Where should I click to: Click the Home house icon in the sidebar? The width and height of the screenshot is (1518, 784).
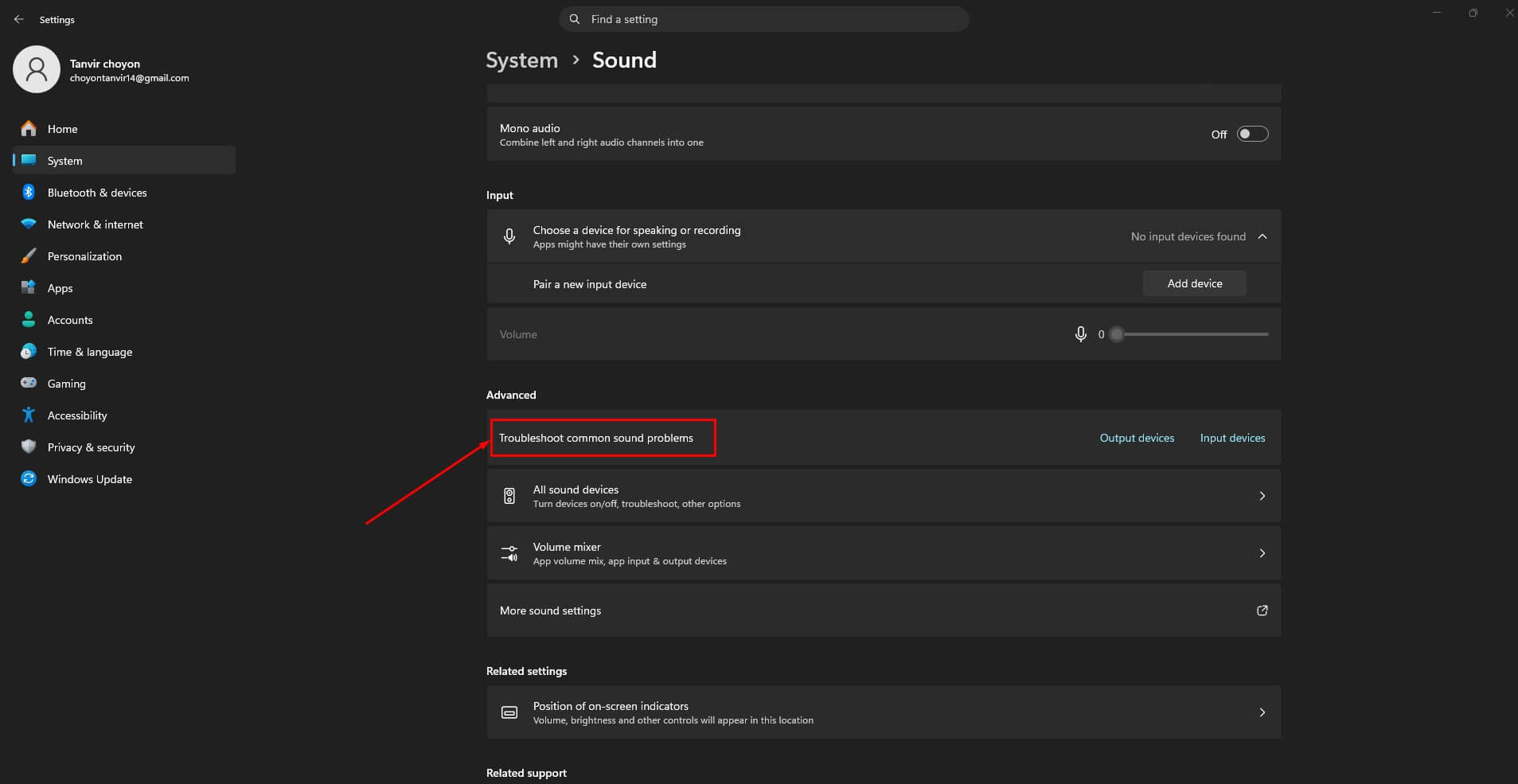pos(29,128)
